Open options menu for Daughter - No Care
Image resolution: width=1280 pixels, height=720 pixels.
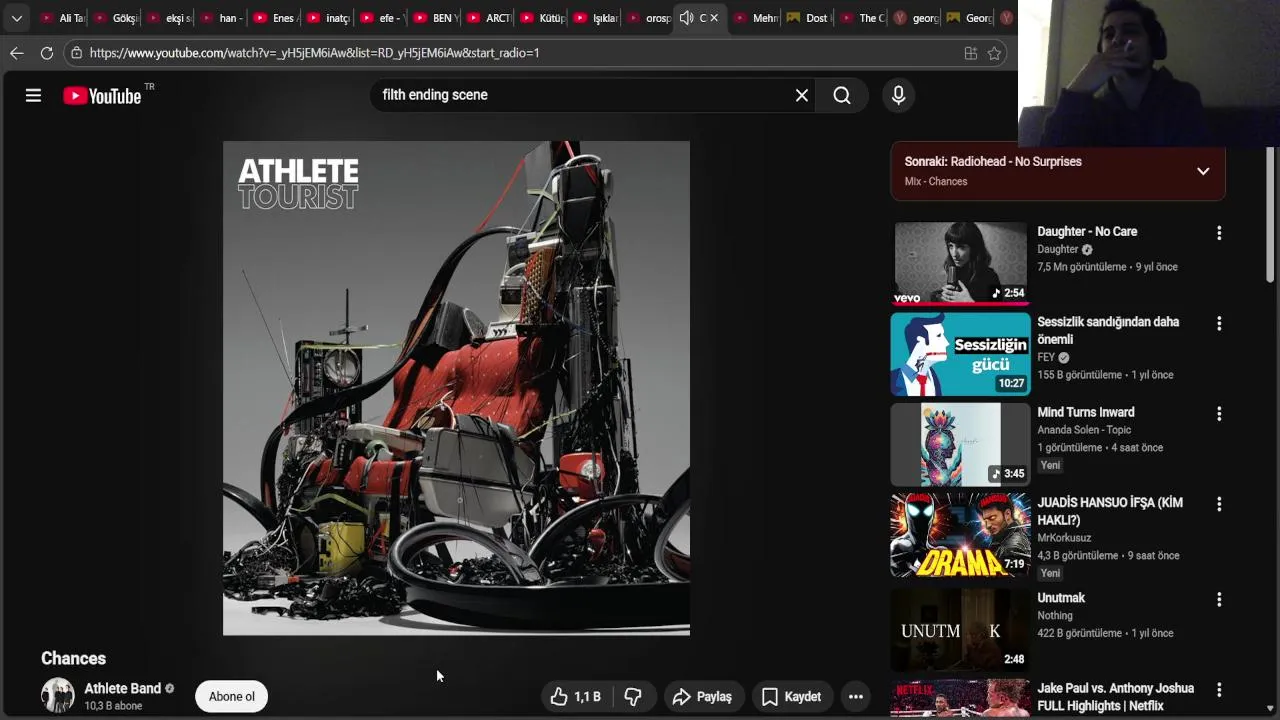point(1219,233)
